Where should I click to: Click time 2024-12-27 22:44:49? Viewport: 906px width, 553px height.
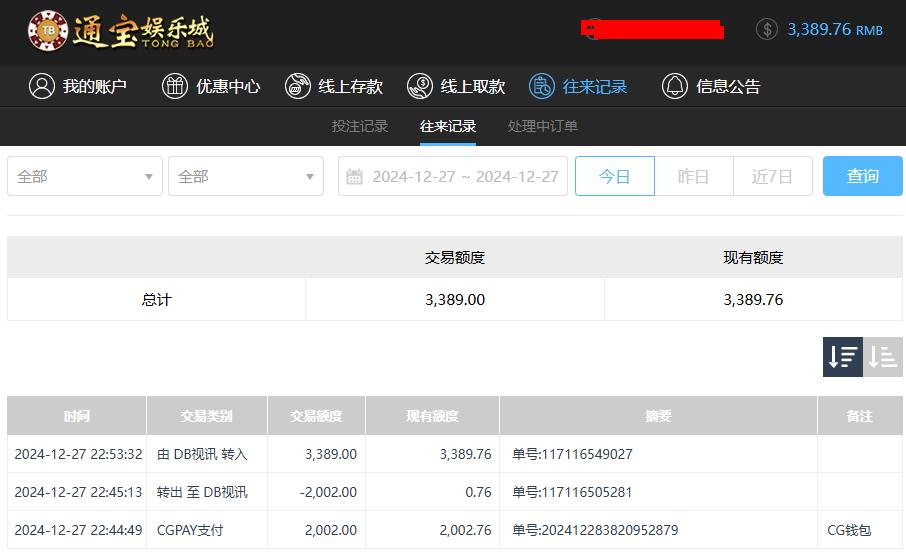click(x=78, y=530)
